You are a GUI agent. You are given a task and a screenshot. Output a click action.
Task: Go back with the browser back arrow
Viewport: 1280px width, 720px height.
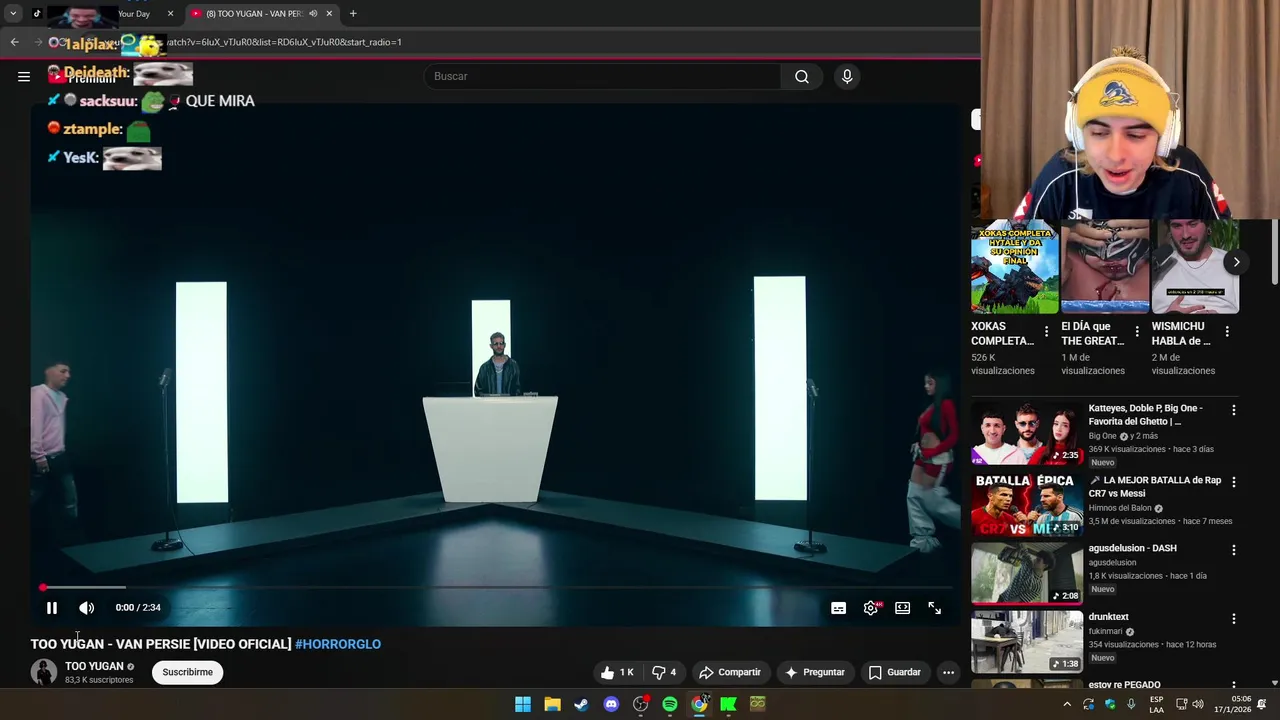pos(14,42)
